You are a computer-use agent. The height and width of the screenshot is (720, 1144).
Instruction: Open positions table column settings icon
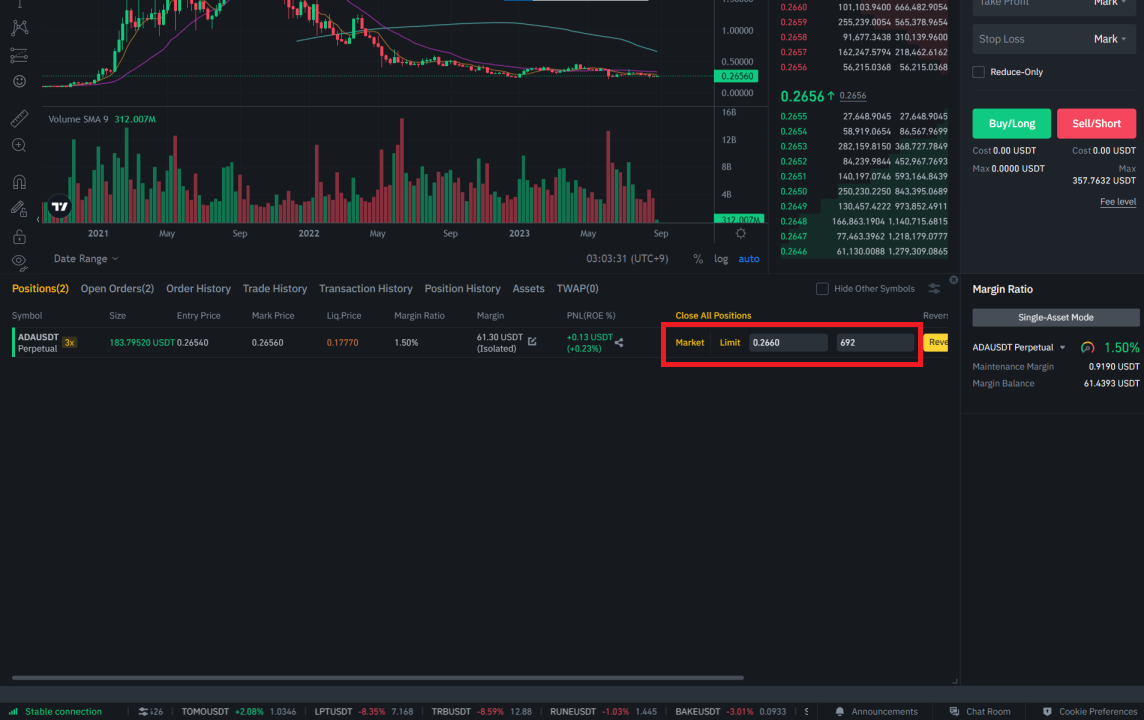click(934, 289)
